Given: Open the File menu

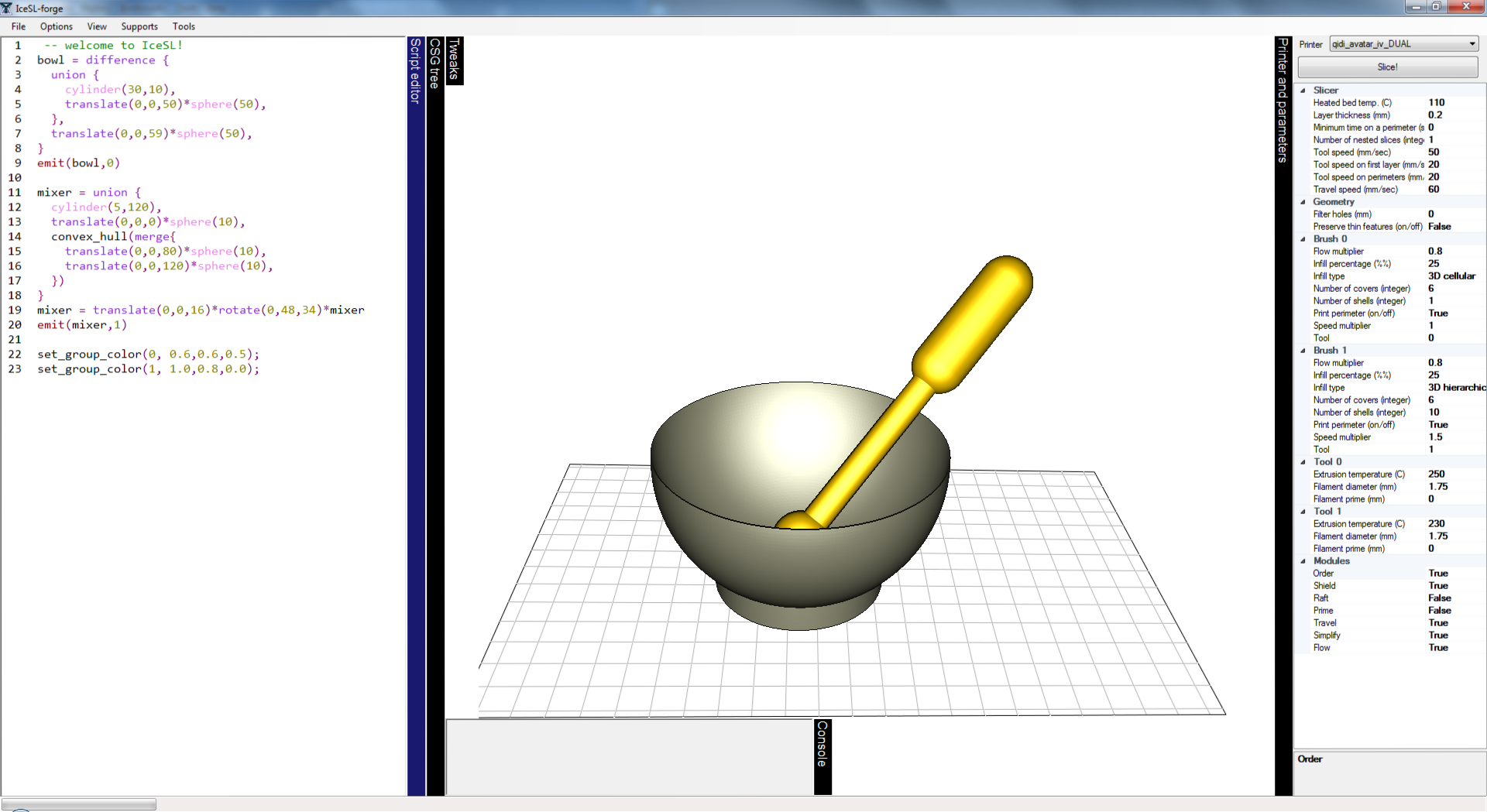Looking at the screenshot, I should click(19, 26).
